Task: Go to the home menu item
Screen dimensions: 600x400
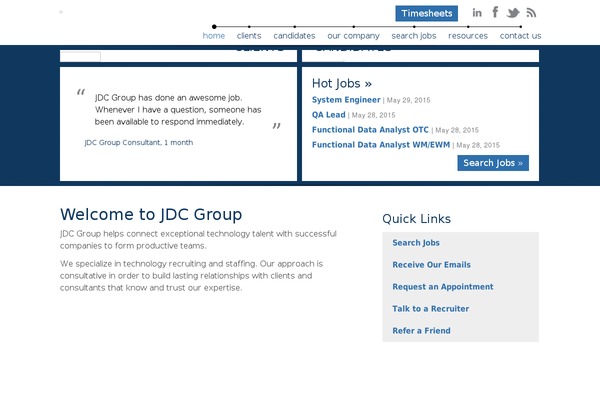Action: point(214,36)
